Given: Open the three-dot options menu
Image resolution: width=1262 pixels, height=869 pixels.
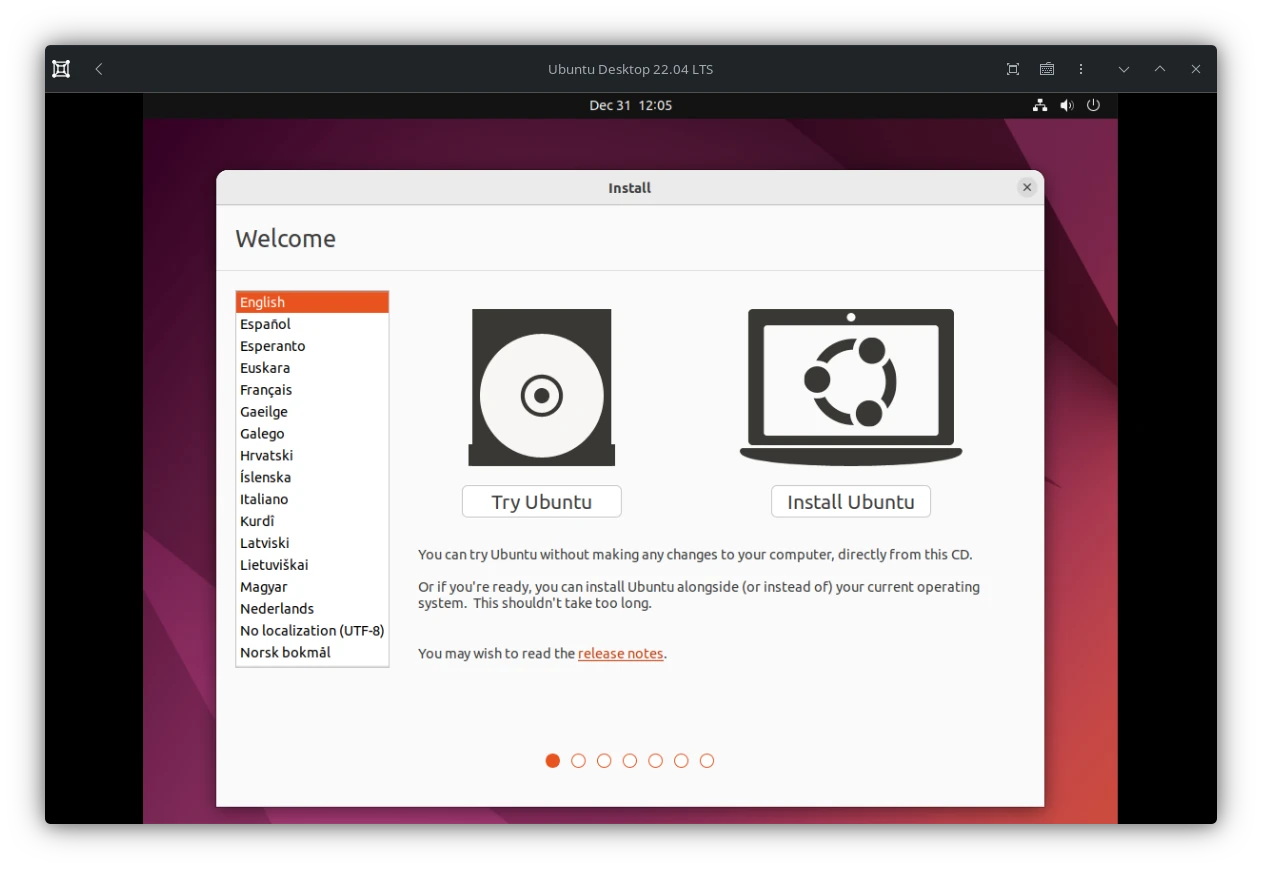Looking at the screenshot, I should pos(1080,69).
